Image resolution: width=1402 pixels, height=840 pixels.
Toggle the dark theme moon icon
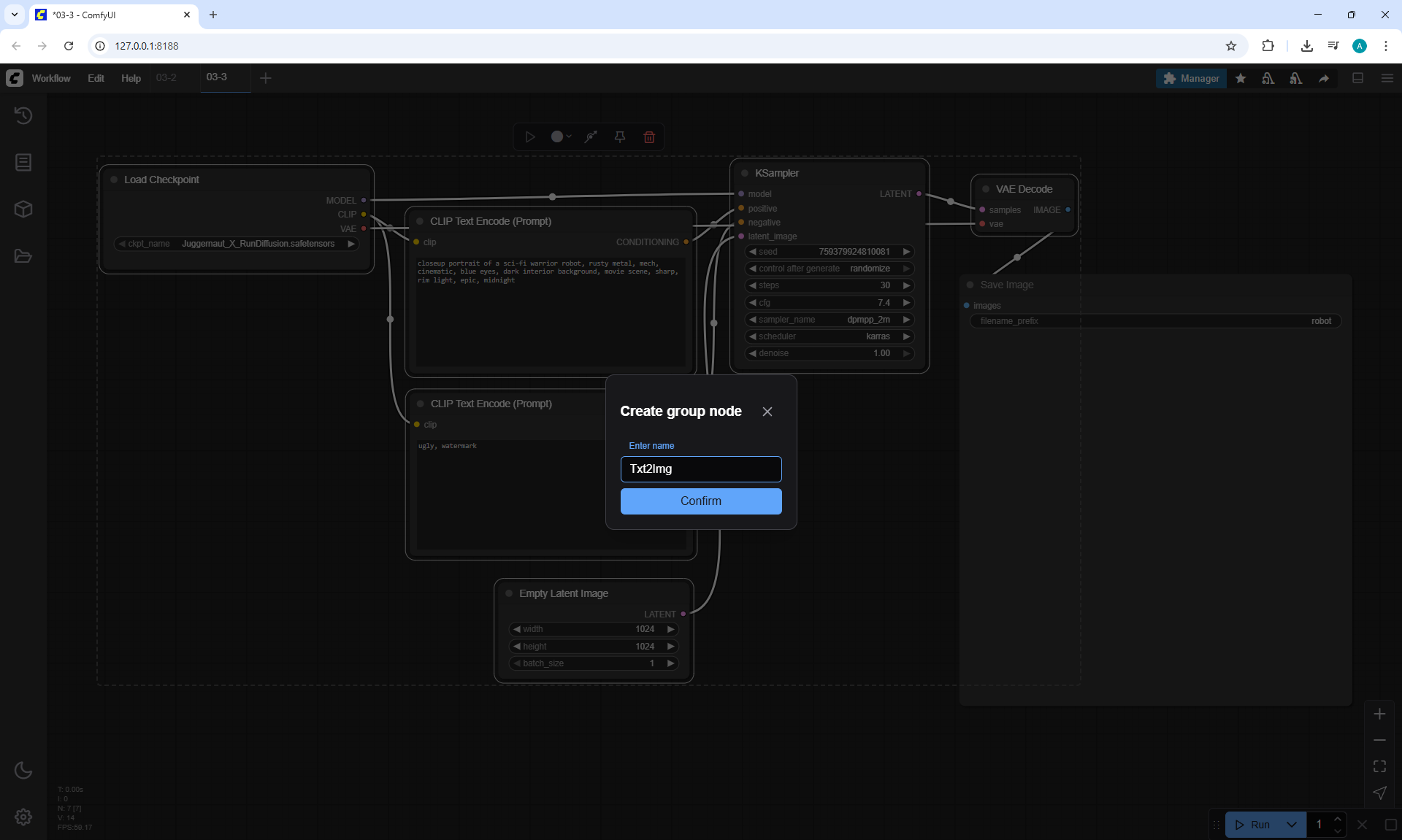23,770
